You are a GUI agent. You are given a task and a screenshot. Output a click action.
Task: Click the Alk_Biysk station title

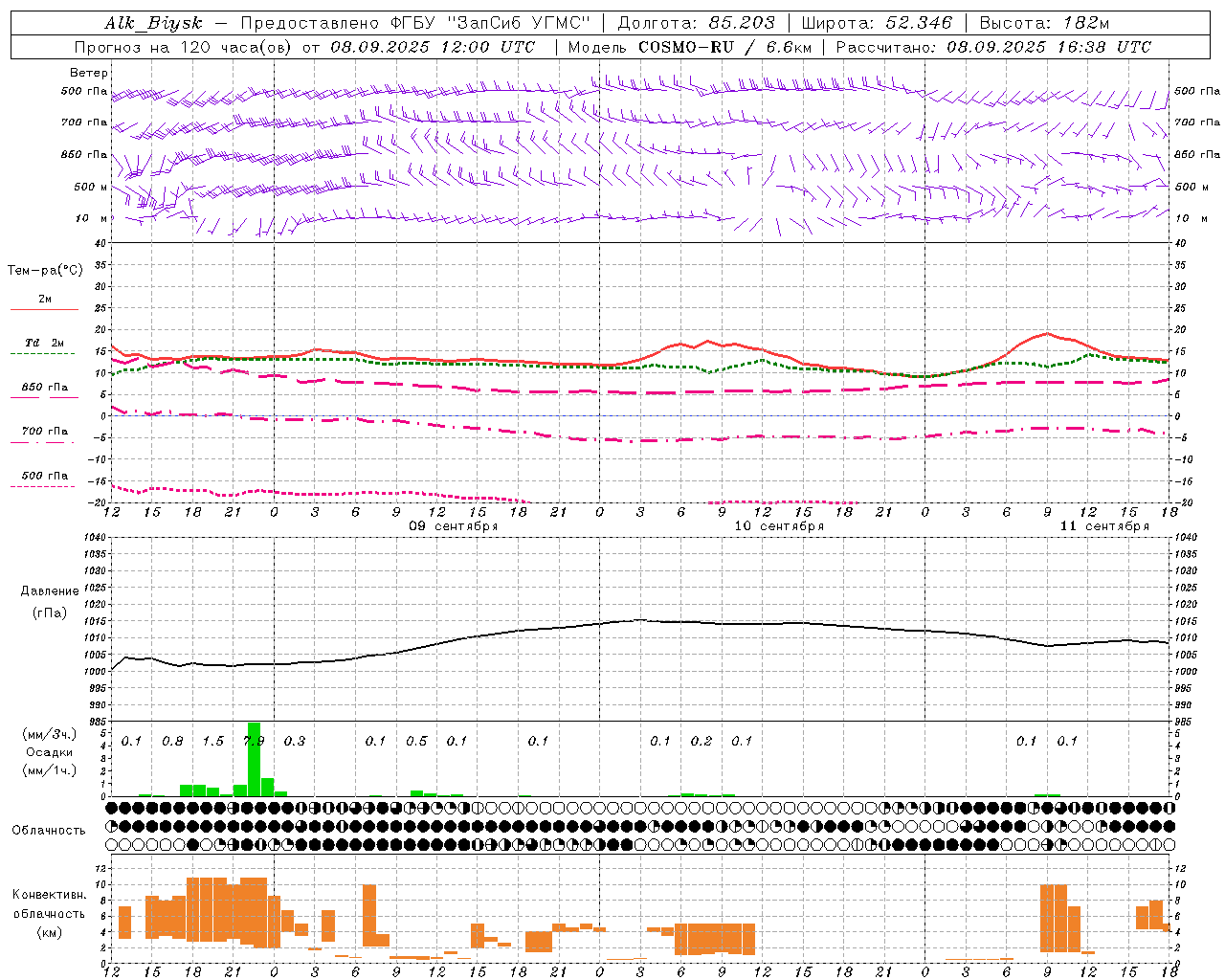153,23
